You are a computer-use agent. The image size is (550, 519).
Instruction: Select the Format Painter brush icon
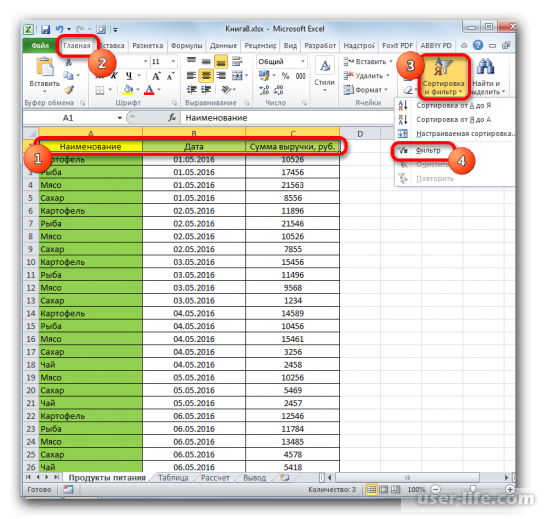point(69,90)
